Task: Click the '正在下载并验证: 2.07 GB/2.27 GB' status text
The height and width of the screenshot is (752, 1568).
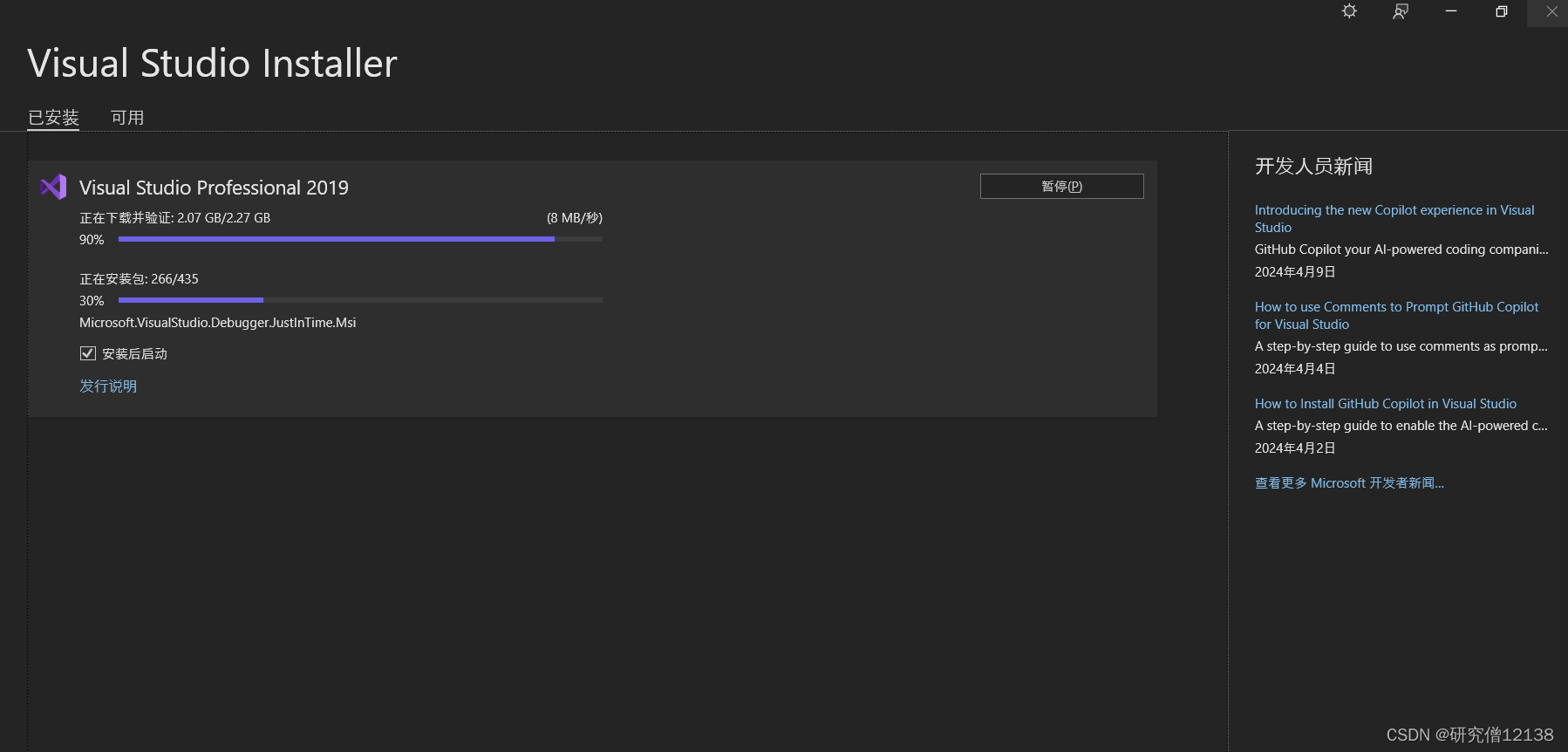Action: click(175, 218)
